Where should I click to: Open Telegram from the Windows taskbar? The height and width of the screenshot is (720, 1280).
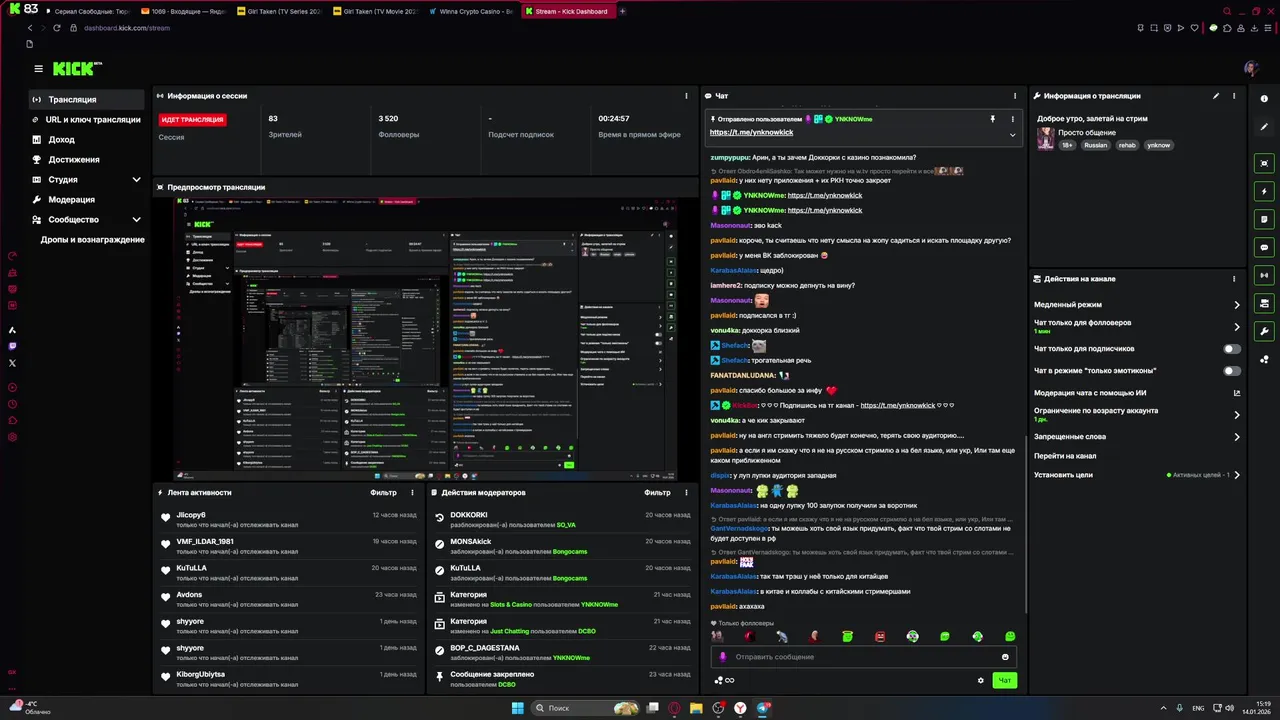click(764, 709)
